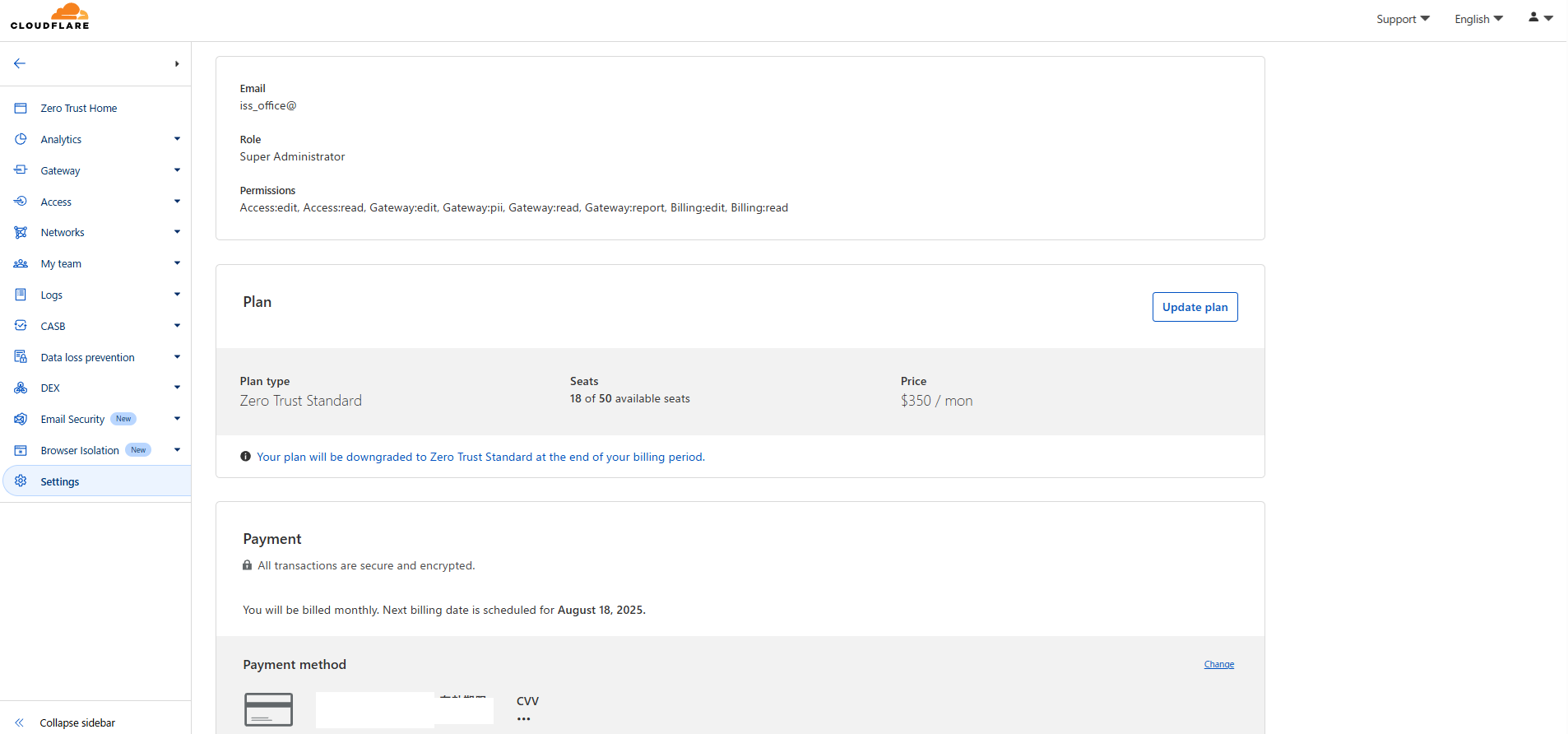Click the 18 of 50 available seats text
The image size is (1568, 734).
[x=629, y=398]
